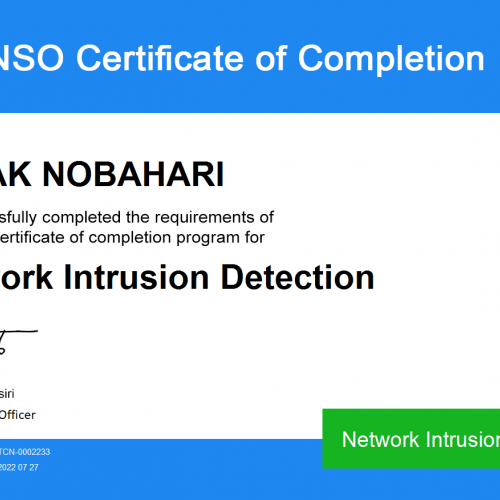The image size is (500, 500).
Task: Click the green Network Intrusion badge
Action: [411, 439]
